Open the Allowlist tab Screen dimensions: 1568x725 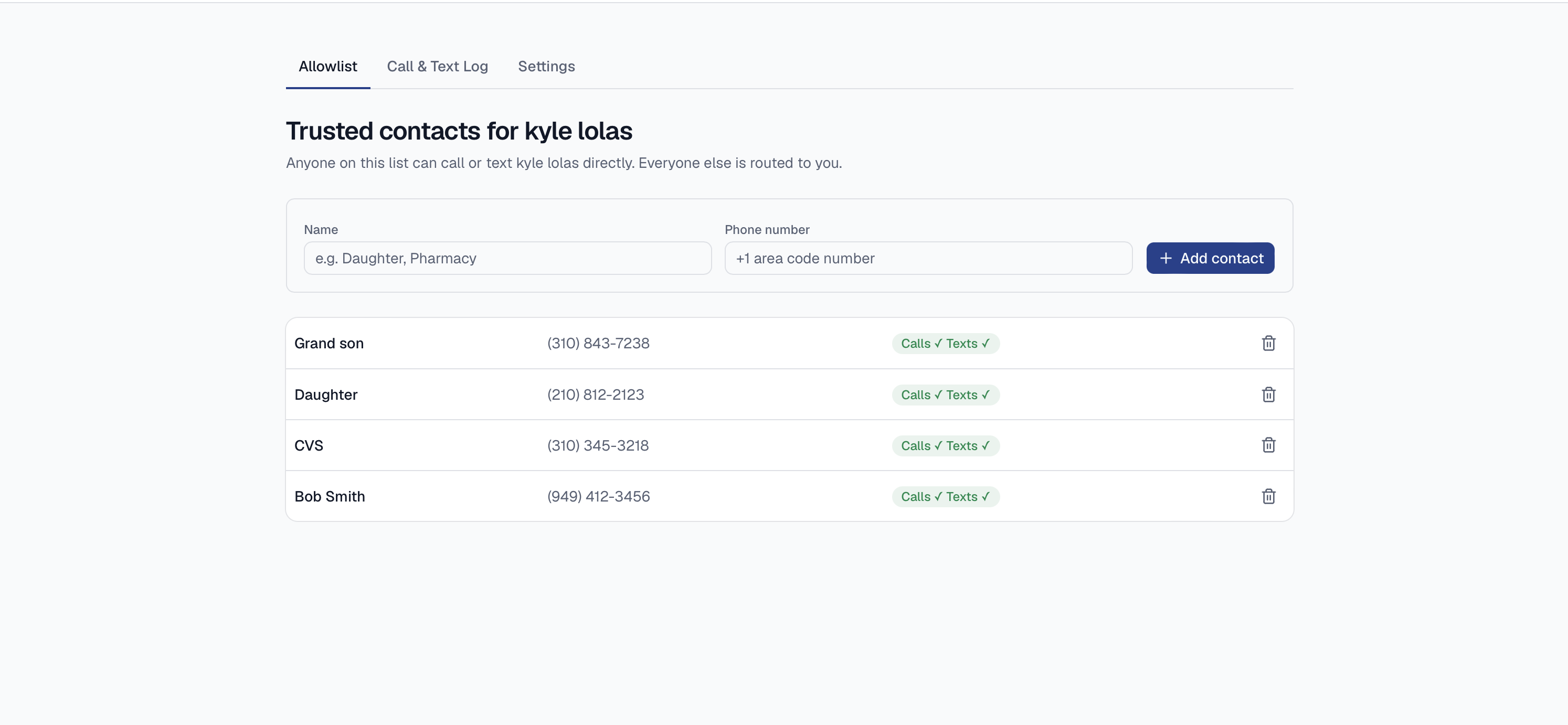327,66
